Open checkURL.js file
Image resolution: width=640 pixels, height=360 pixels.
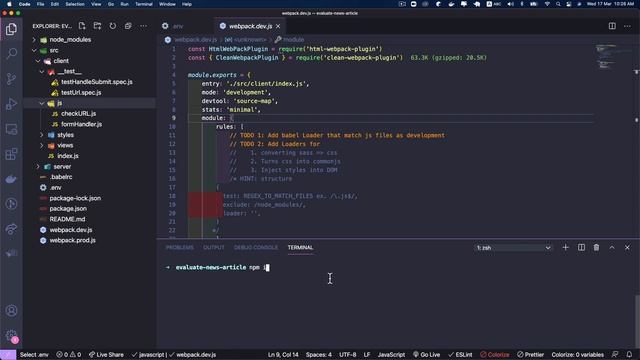(78, 113)
